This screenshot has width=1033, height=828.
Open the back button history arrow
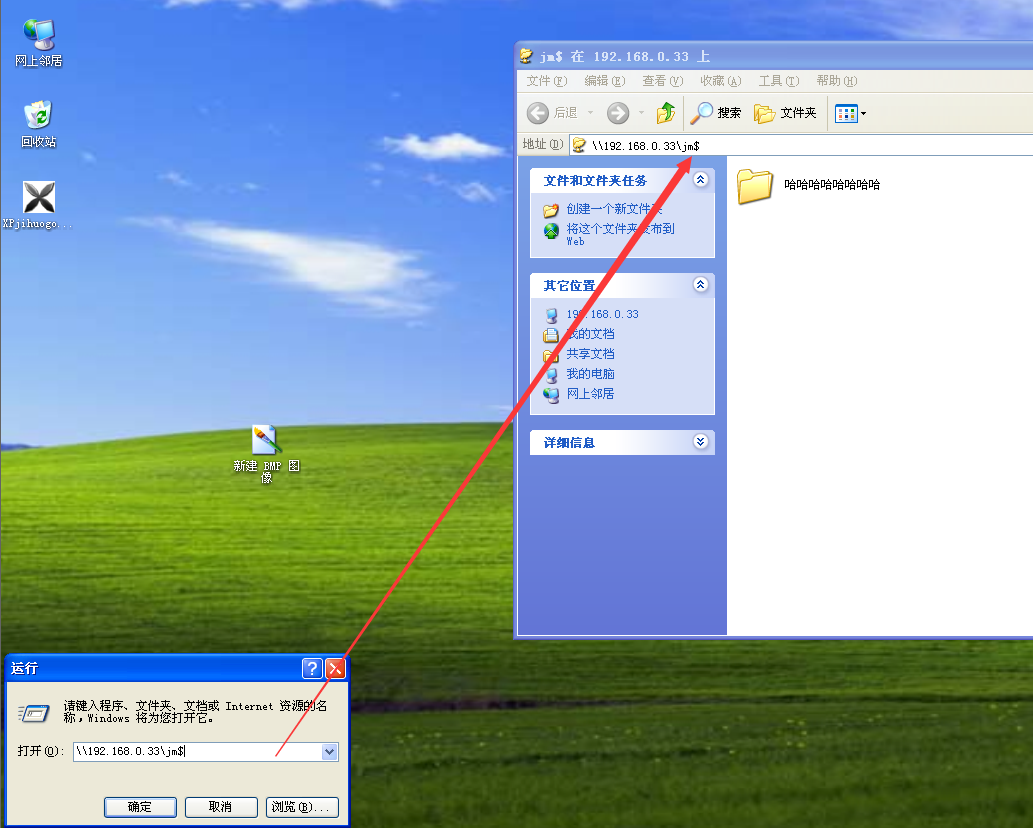point(590,113)
